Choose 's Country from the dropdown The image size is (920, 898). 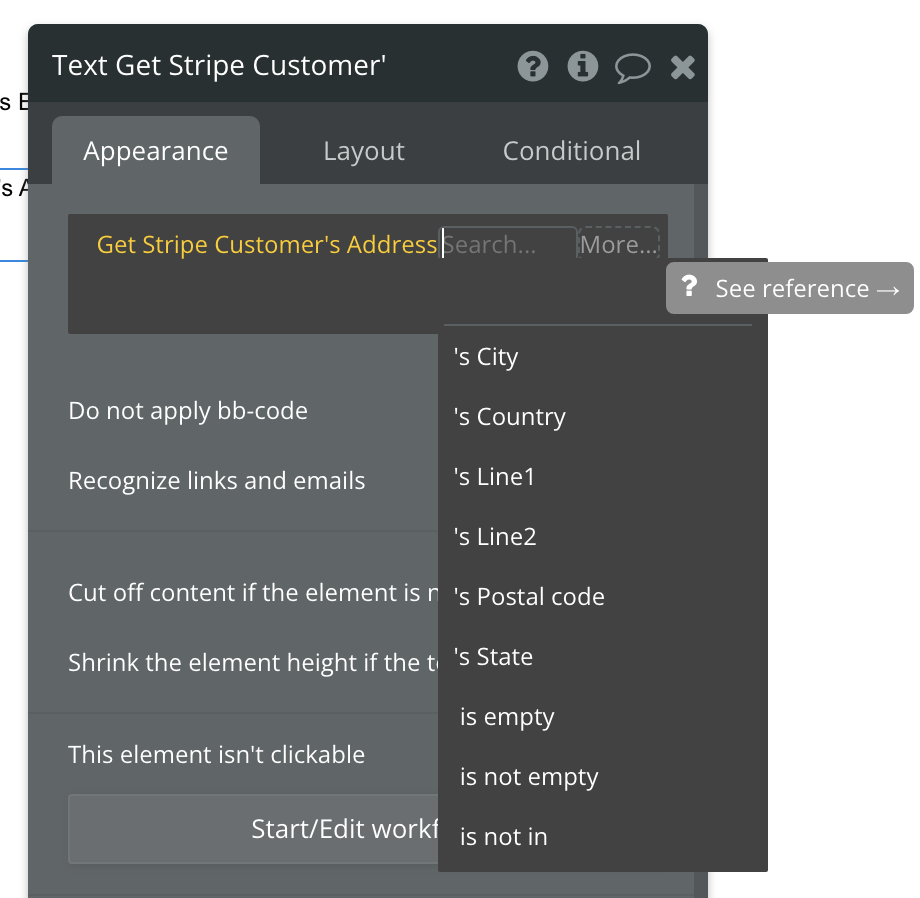point(510,417)
